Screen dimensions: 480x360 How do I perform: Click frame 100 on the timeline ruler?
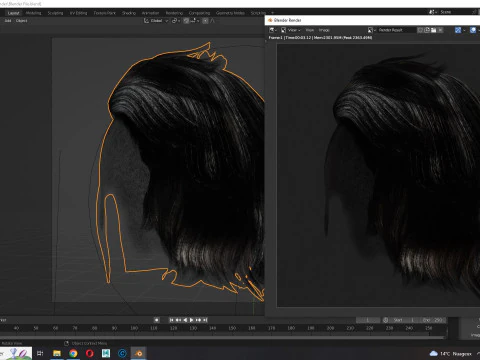(134, 328)
